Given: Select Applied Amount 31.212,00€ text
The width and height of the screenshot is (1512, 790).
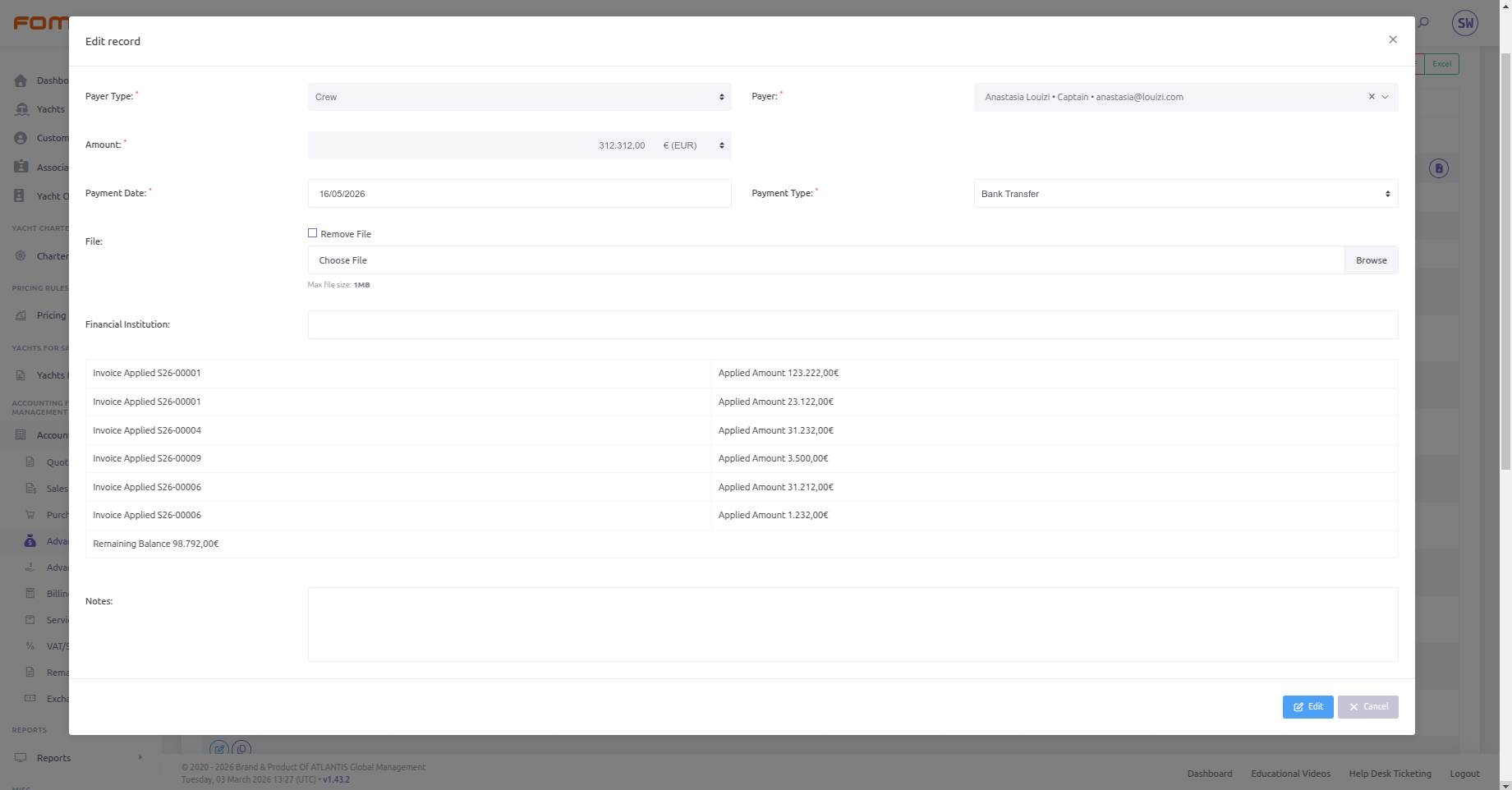Looking at the screenshot, I should [776, 487].
